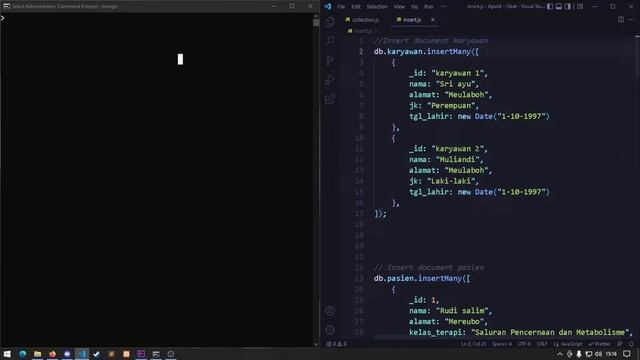
Task: Open the Windows Start menu
Action: tap(7, 354)
